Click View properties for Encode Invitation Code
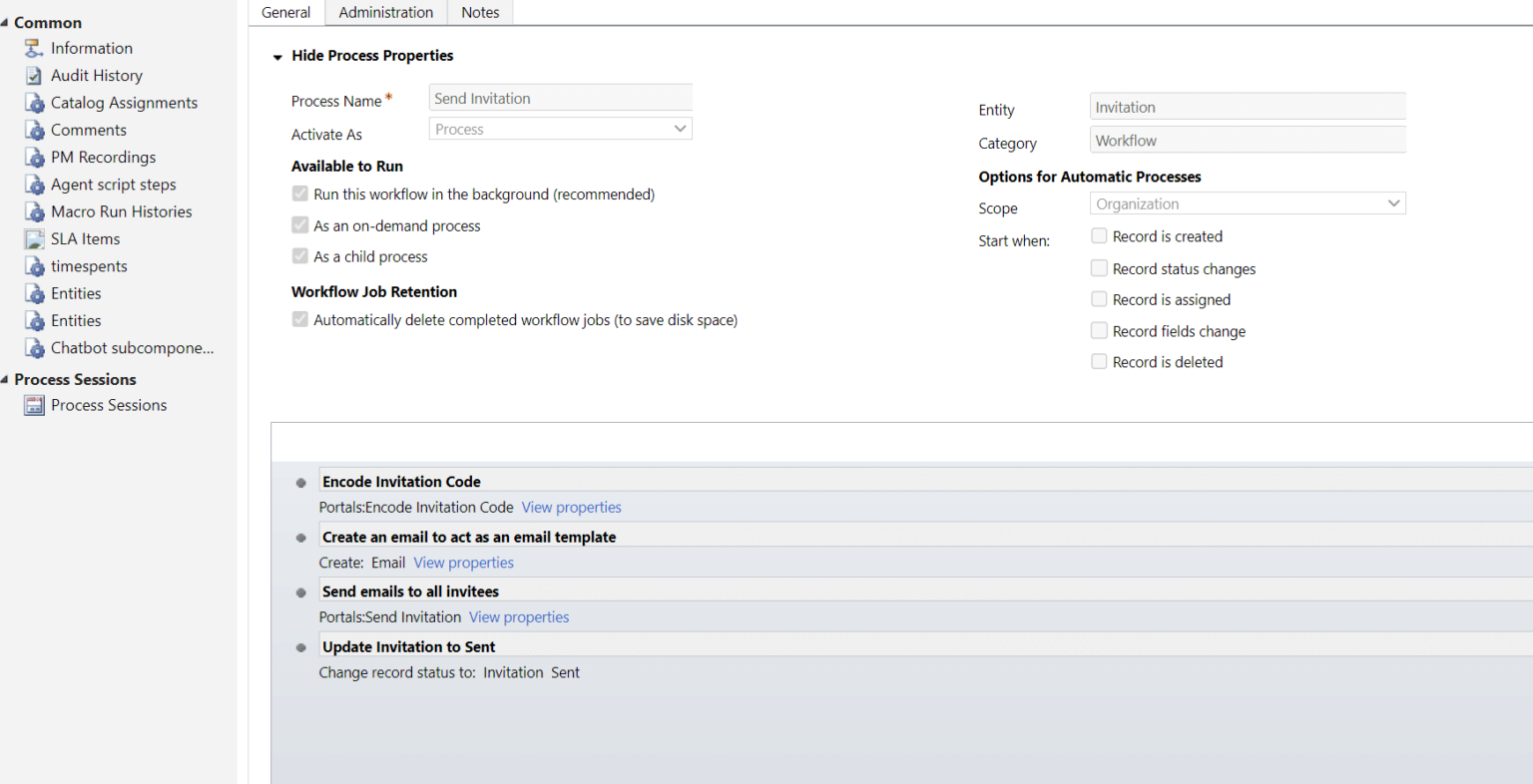The height and width of the screenshot is (784, 1533). tap(571, 507)
